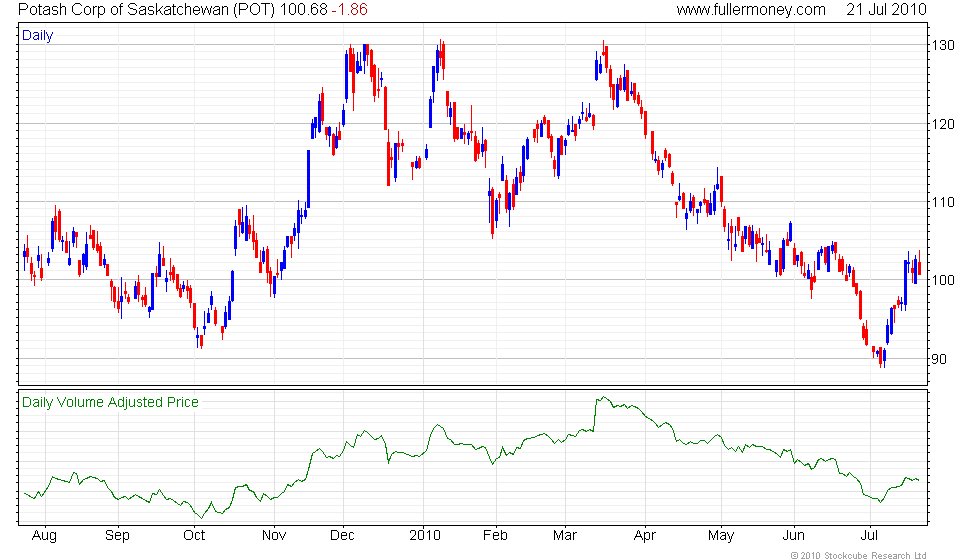This screenshot has width=980, height=560.
Task: Click the Jul month axis label
Action: tap(869, 536)
